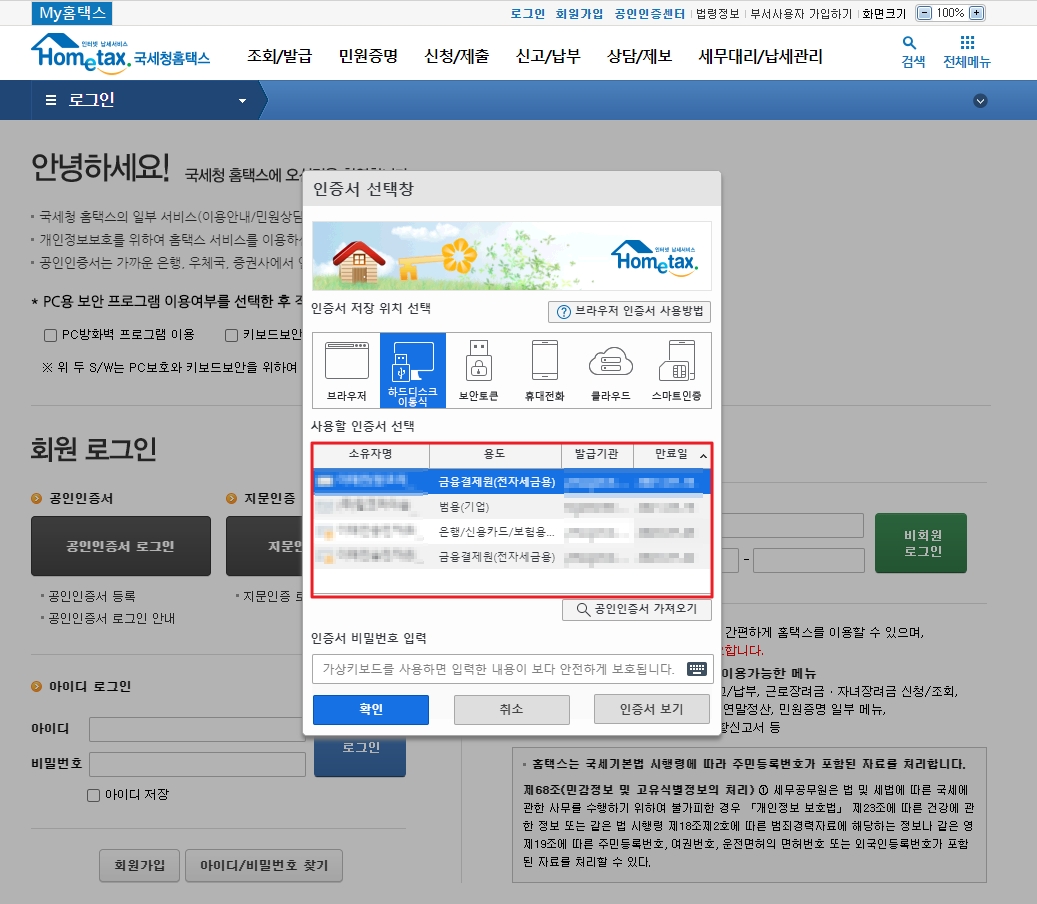The width and height of the screenshot is (1037, 904).
Task: Click the 회원가입 button at bottom
Action: [x=140, y=866]
